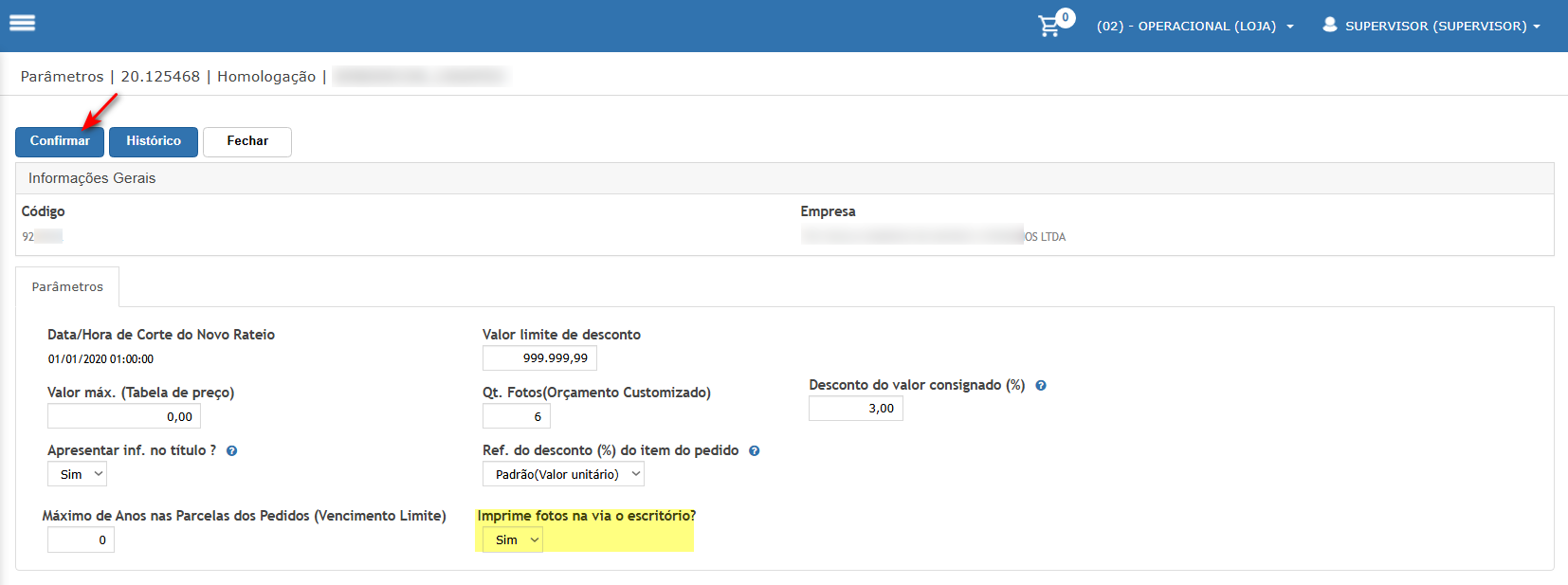Focus the 'Valor máx. (Tabela de preço)' input
Viewport: 1568px width, 585px height.
[124, 416]
